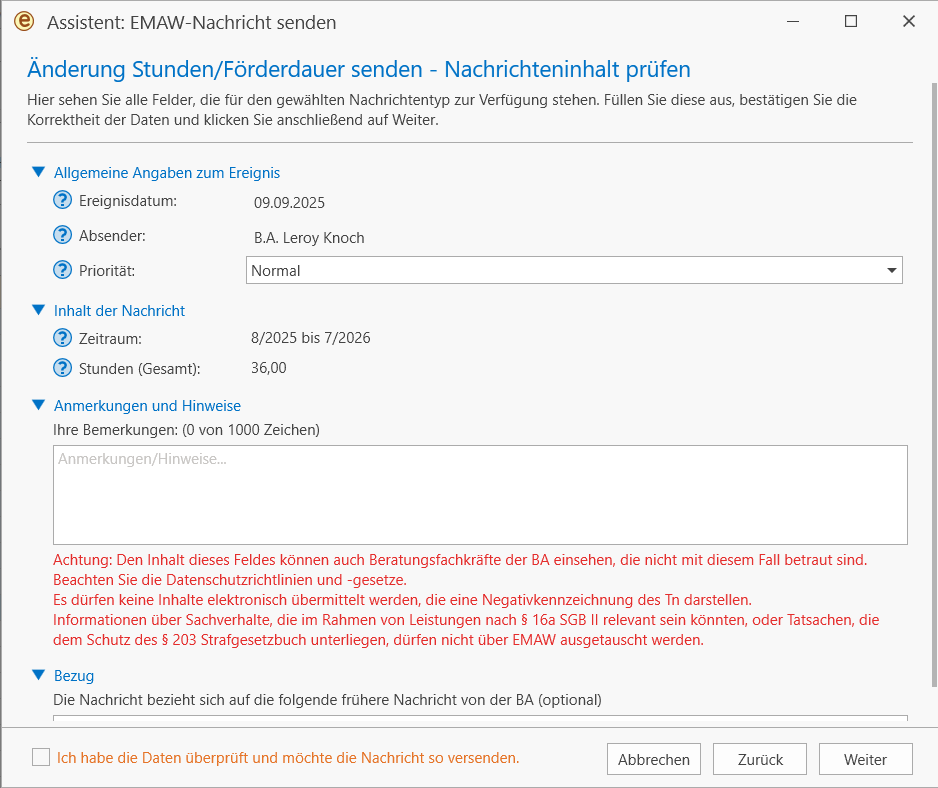Collapse the Inhalt der Nachricht section
Image resolution: width=938 pixels, height=788 pixels.
38,310
